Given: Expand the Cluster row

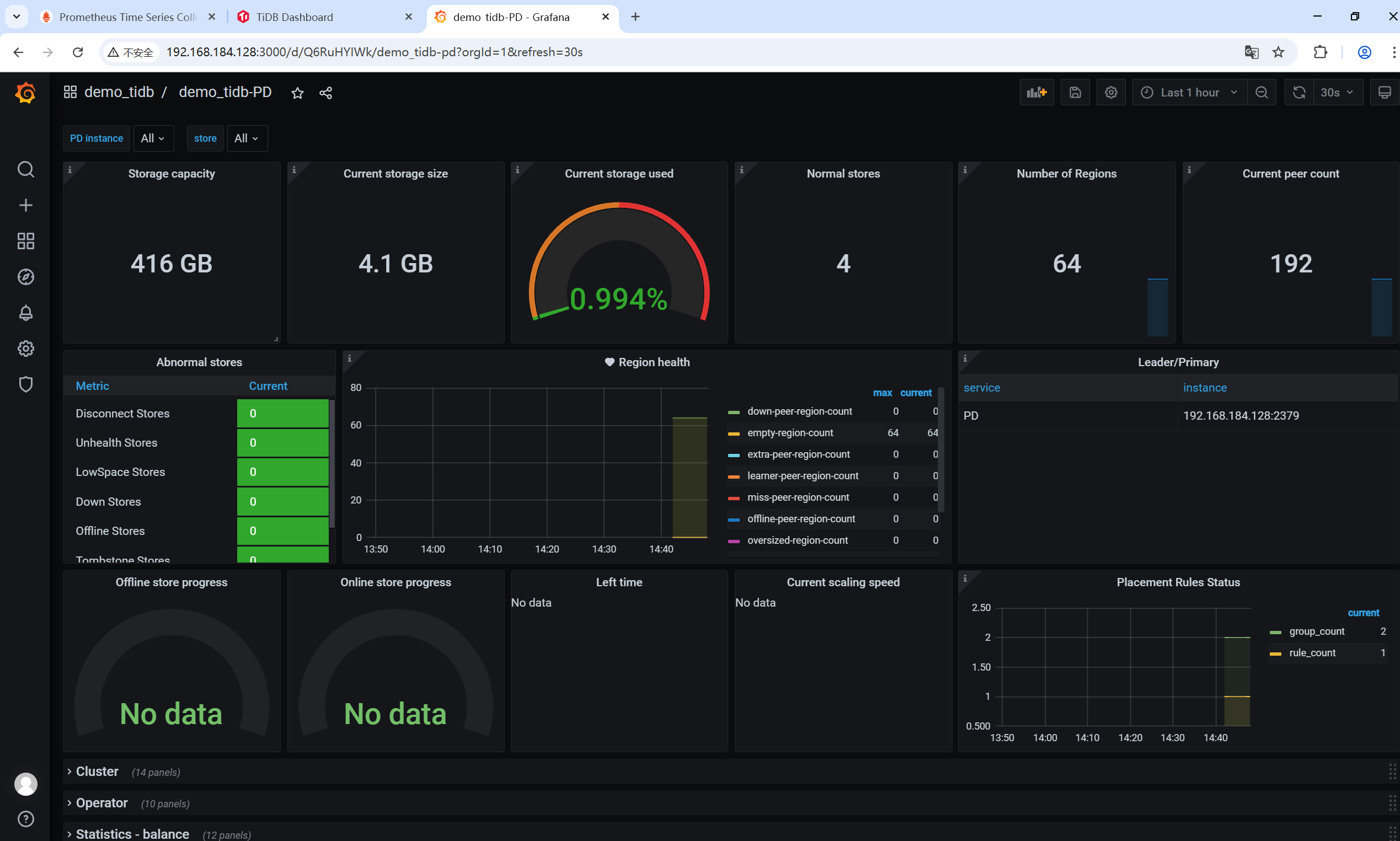Looking at the screenshot, I should click(97, 772).
